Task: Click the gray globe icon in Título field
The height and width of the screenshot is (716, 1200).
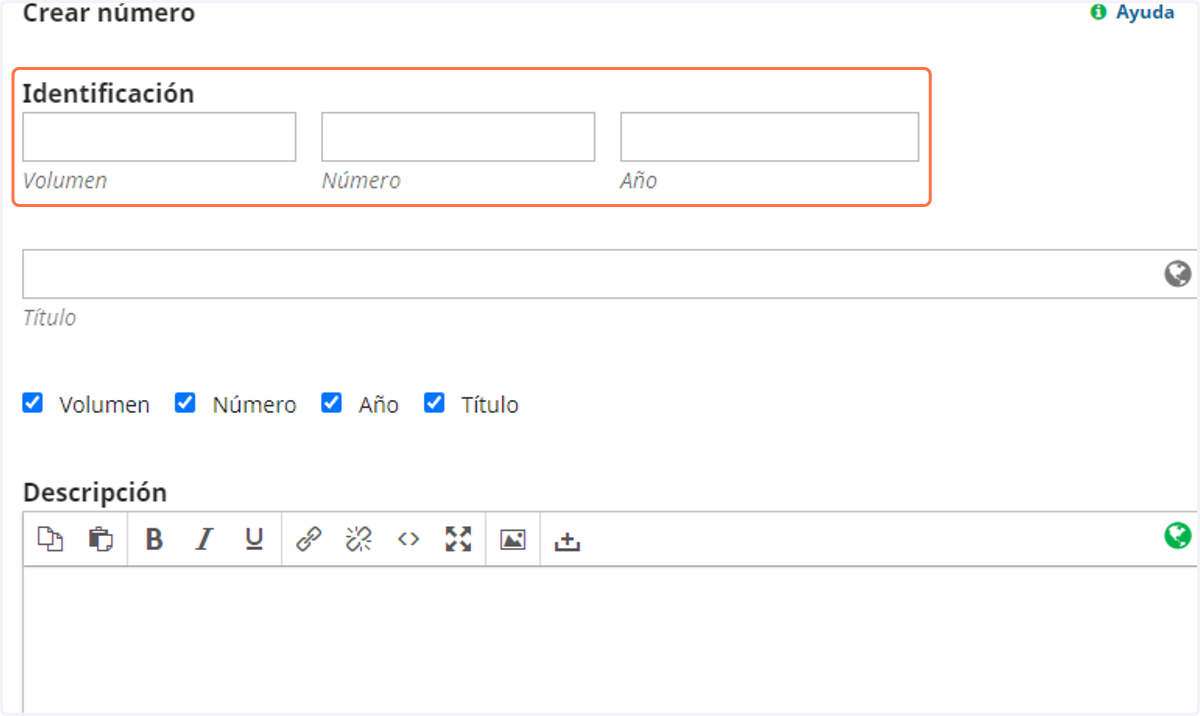Action: point(1178,274)
